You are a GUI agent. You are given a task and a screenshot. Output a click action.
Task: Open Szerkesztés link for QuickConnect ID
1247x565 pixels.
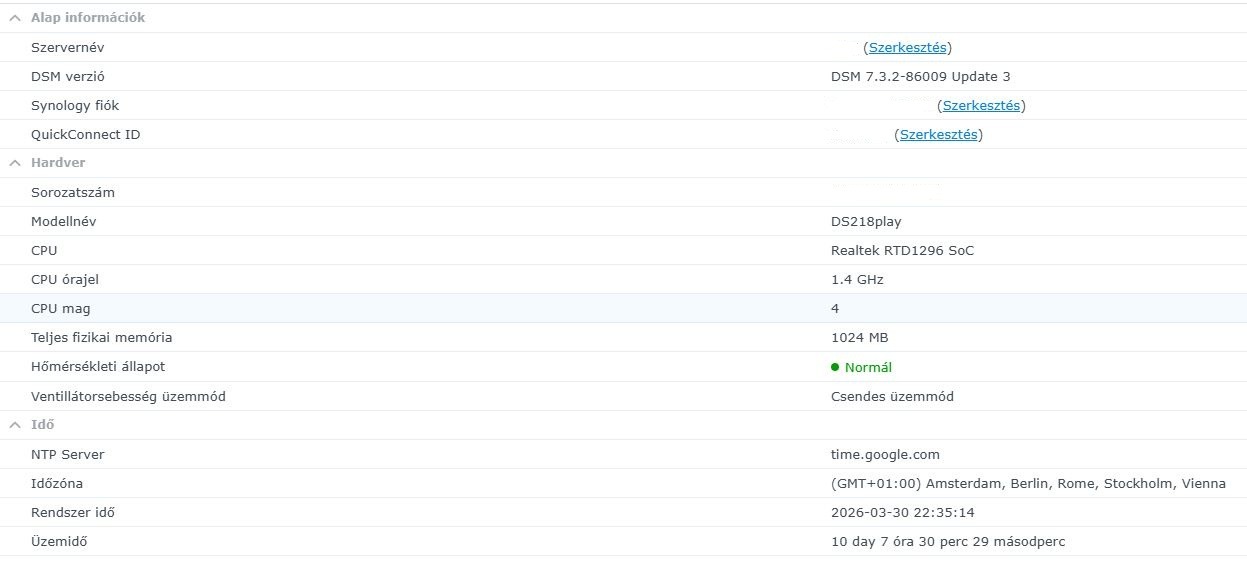[938, 134]
